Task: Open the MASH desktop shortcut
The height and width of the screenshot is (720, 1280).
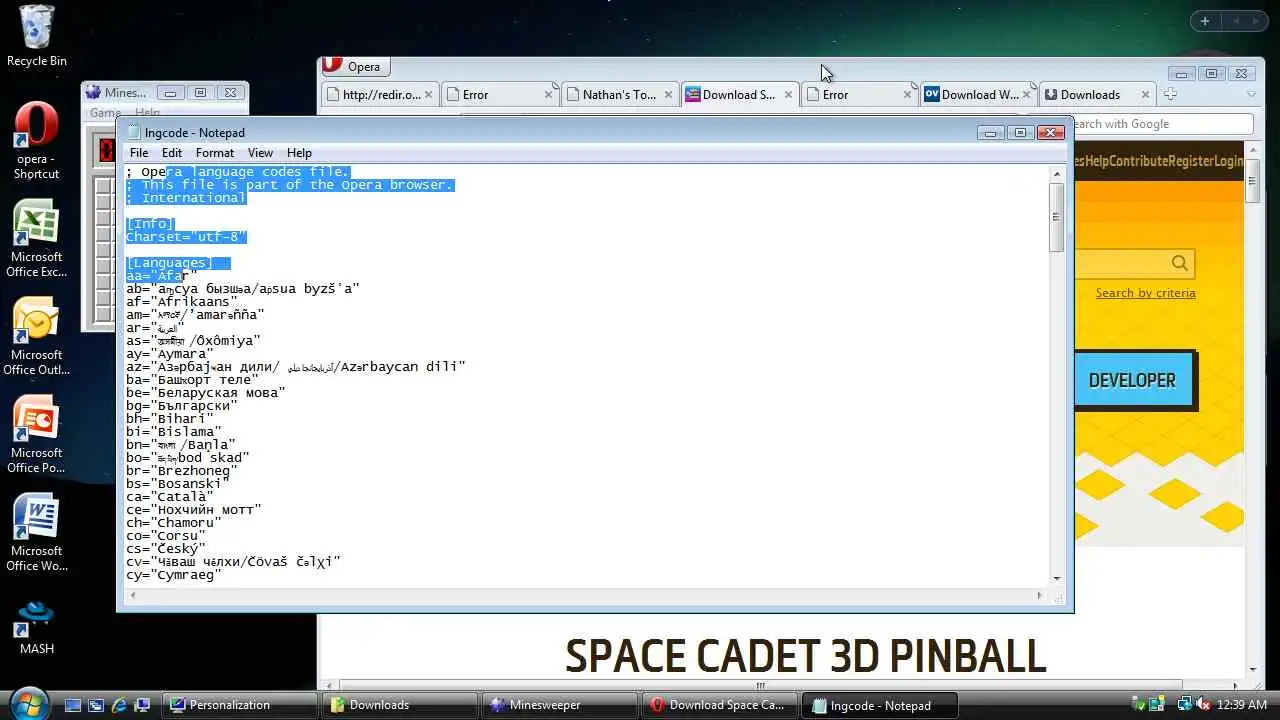Action: [x=36, y=627]
